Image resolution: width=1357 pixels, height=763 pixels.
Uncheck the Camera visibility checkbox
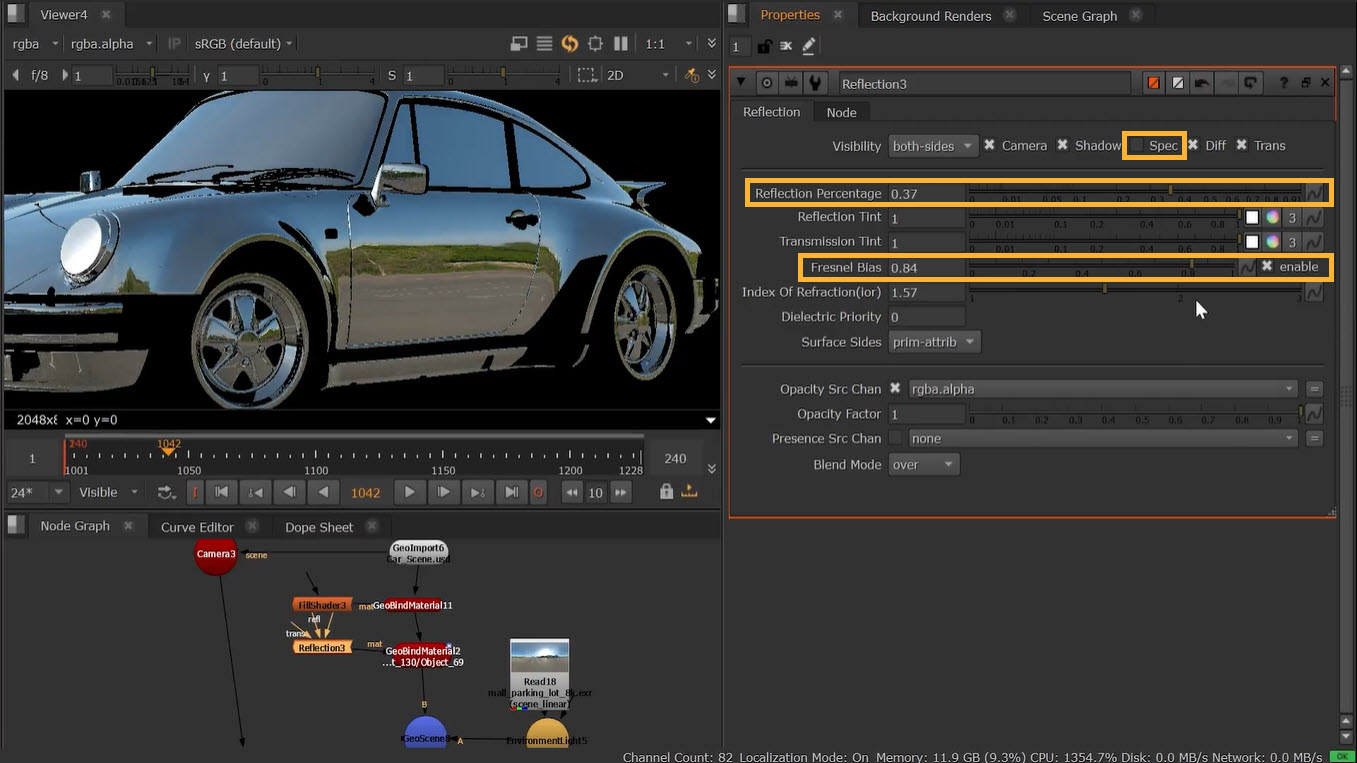(x=989, y=146)
